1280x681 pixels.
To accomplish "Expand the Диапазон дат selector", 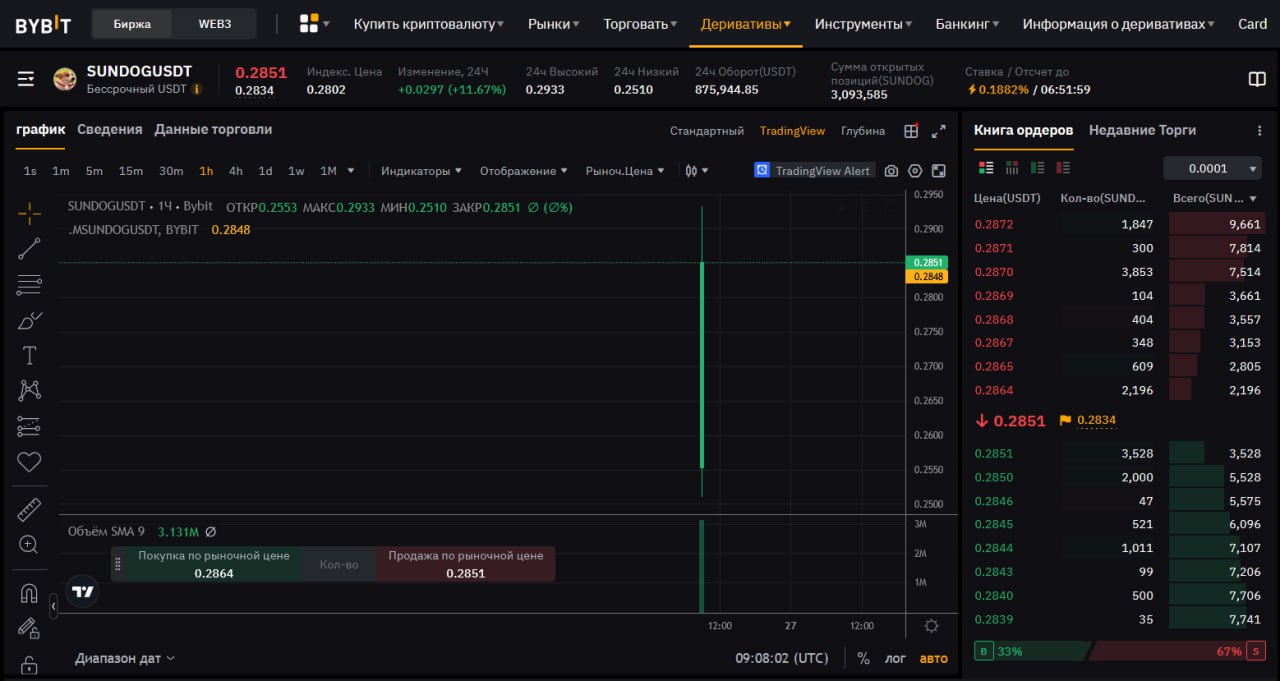I will tap(125, 658).
